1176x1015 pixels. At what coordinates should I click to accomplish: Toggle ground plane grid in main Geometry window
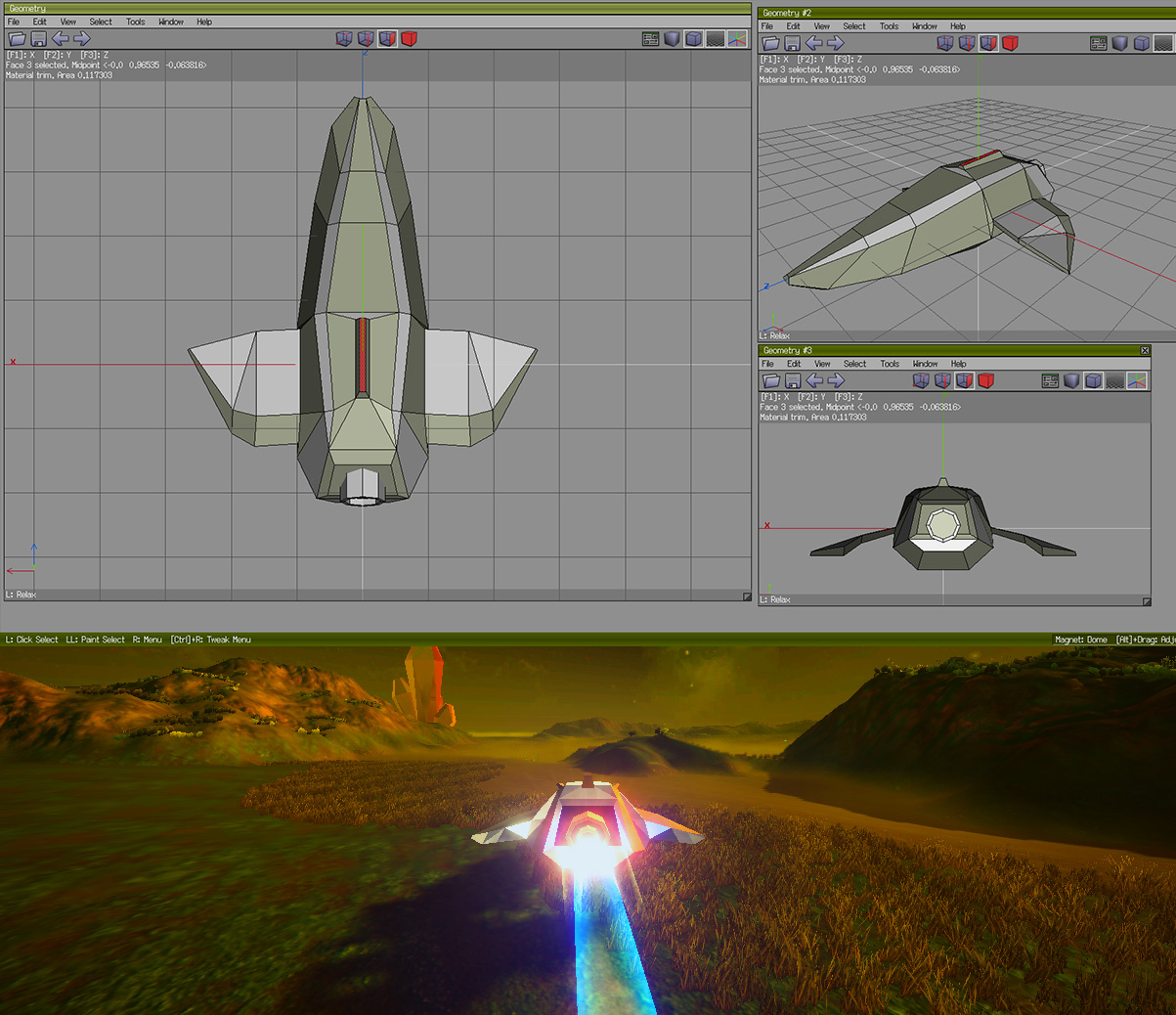[x=716, y=39]
